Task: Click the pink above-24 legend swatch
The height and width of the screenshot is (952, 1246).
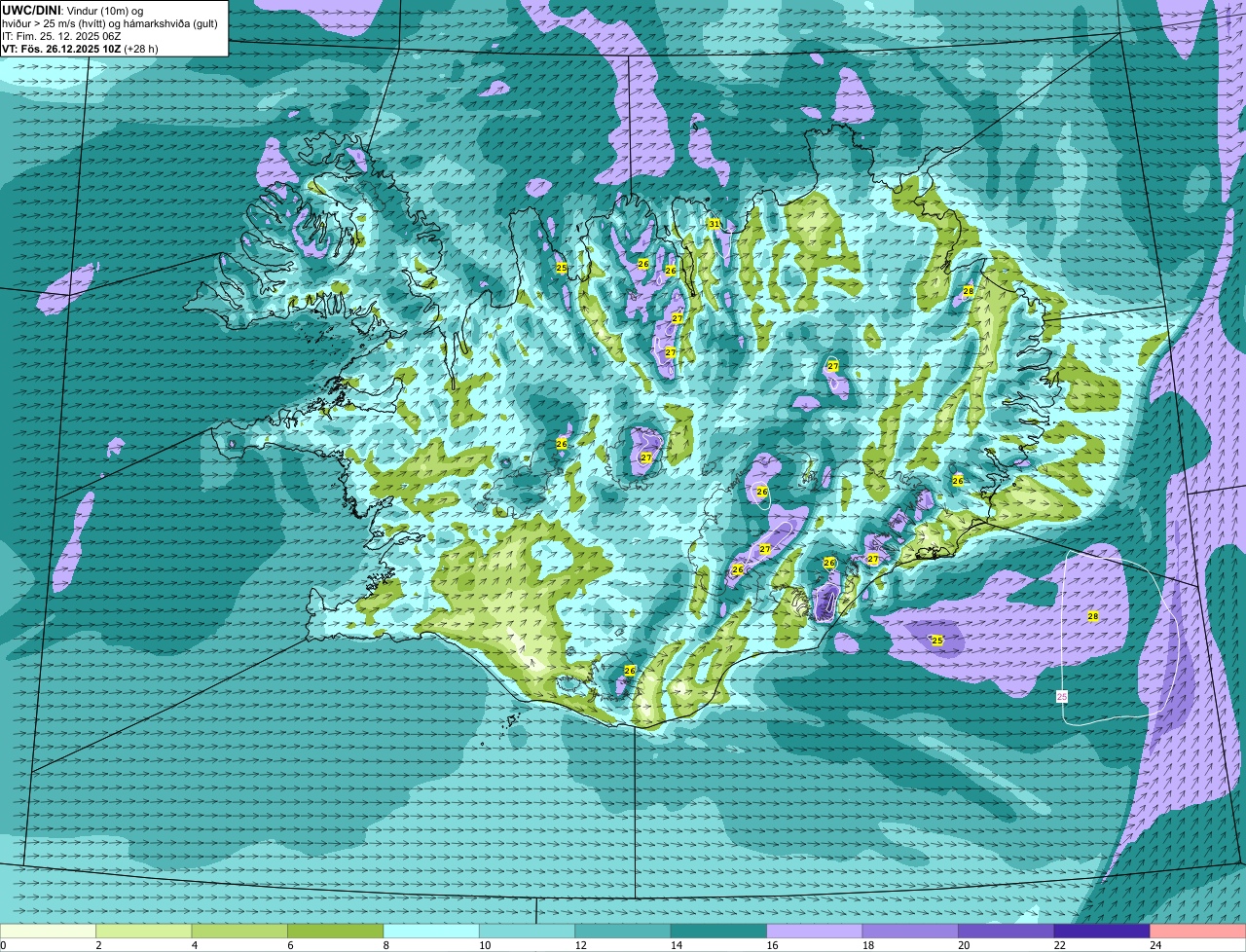Action: 1199,931
